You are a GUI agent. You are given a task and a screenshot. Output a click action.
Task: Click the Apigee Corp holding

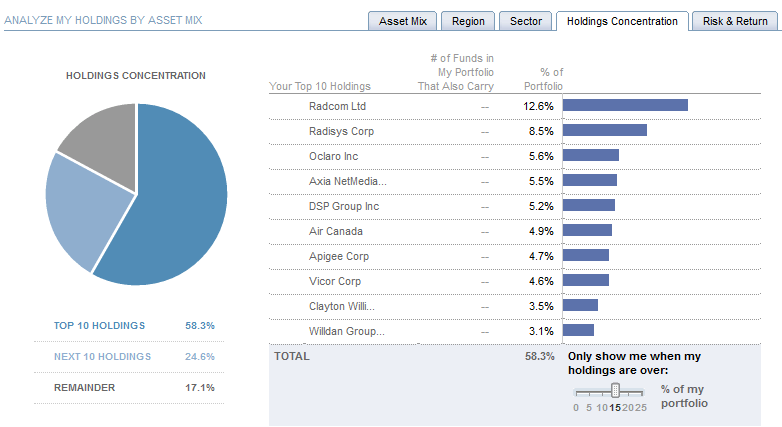[338, 256]
